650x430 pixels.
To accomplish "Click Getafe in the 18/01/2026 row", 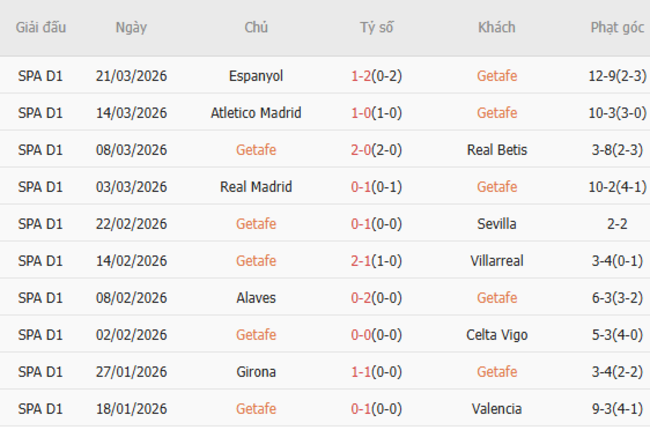I will coord(256,409).
